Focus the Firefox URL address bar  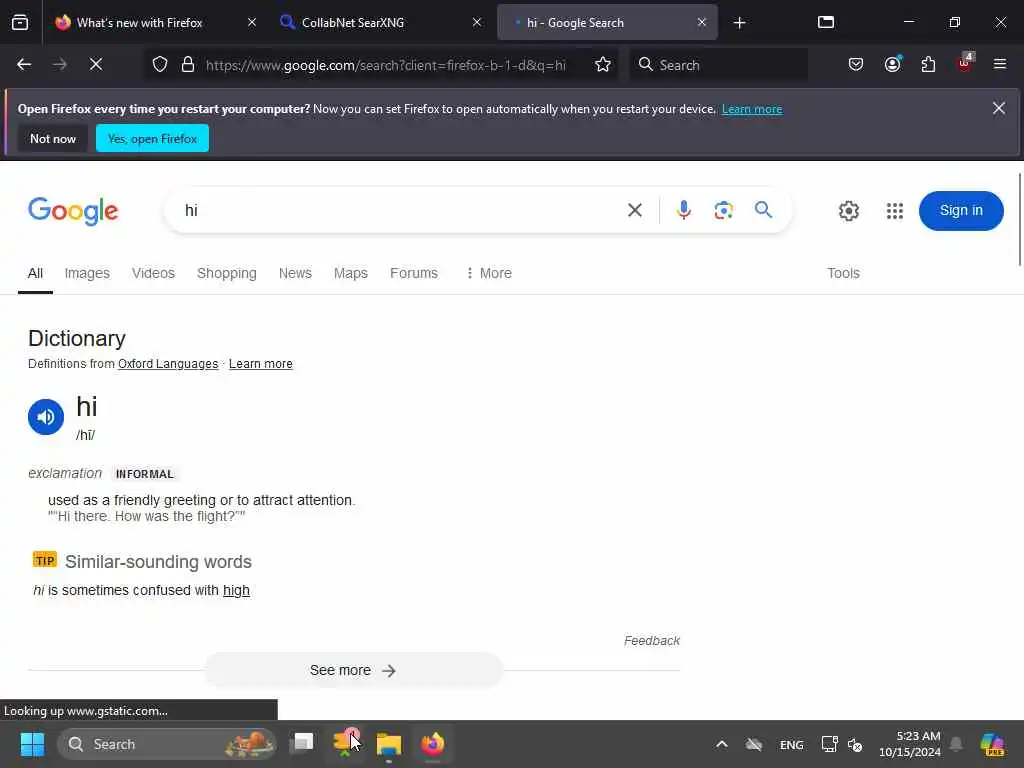pyautogui.click(x=385, y=65)
